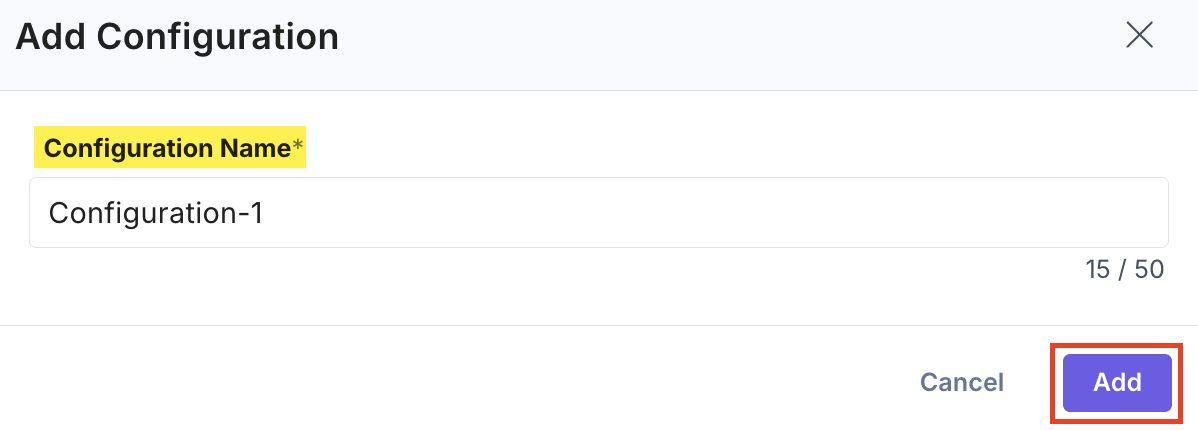Click the Configuration Name label

tap(167, 149)
